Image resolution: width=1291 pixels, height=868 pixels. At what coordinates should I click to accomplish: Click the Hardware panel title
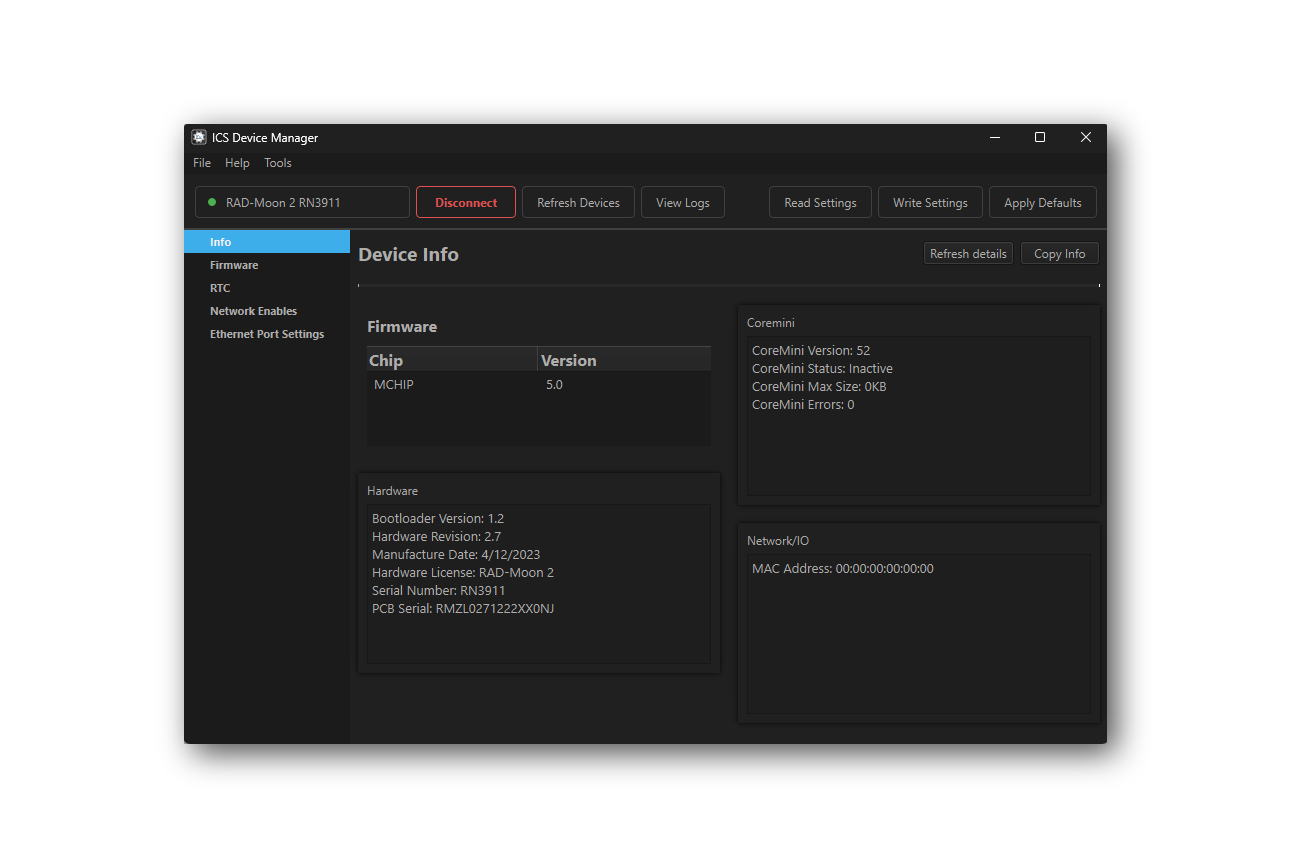392,491
